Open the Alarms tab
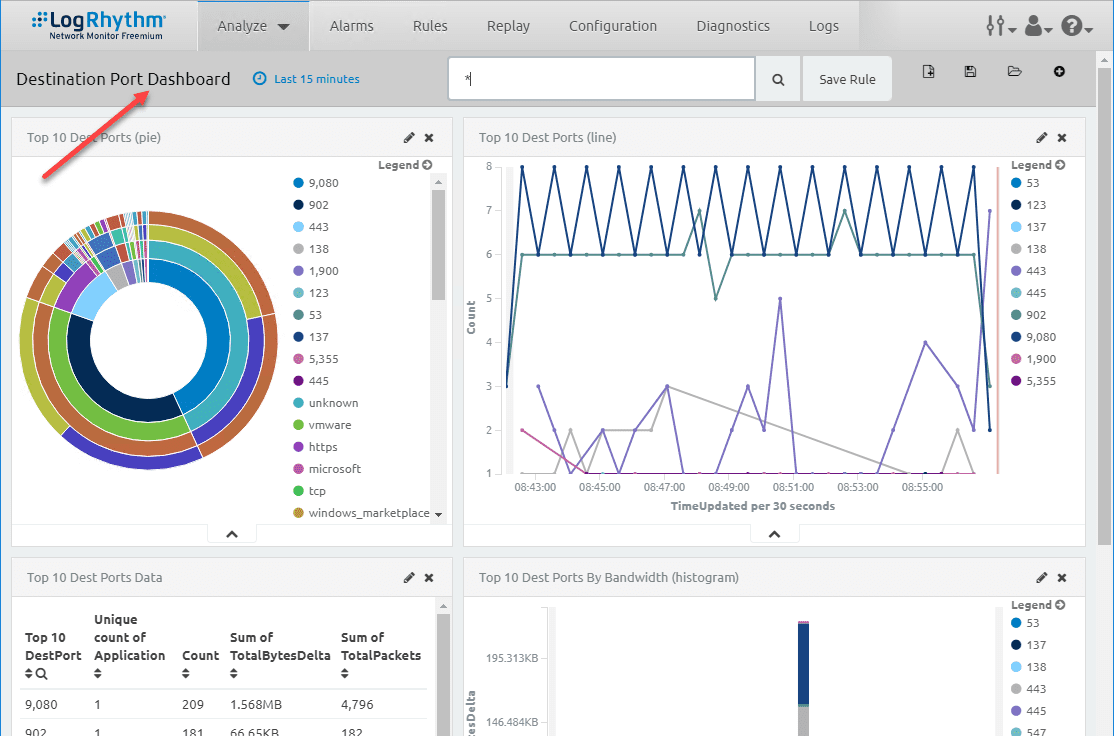The image size is (1114, 736). [350, 26]
